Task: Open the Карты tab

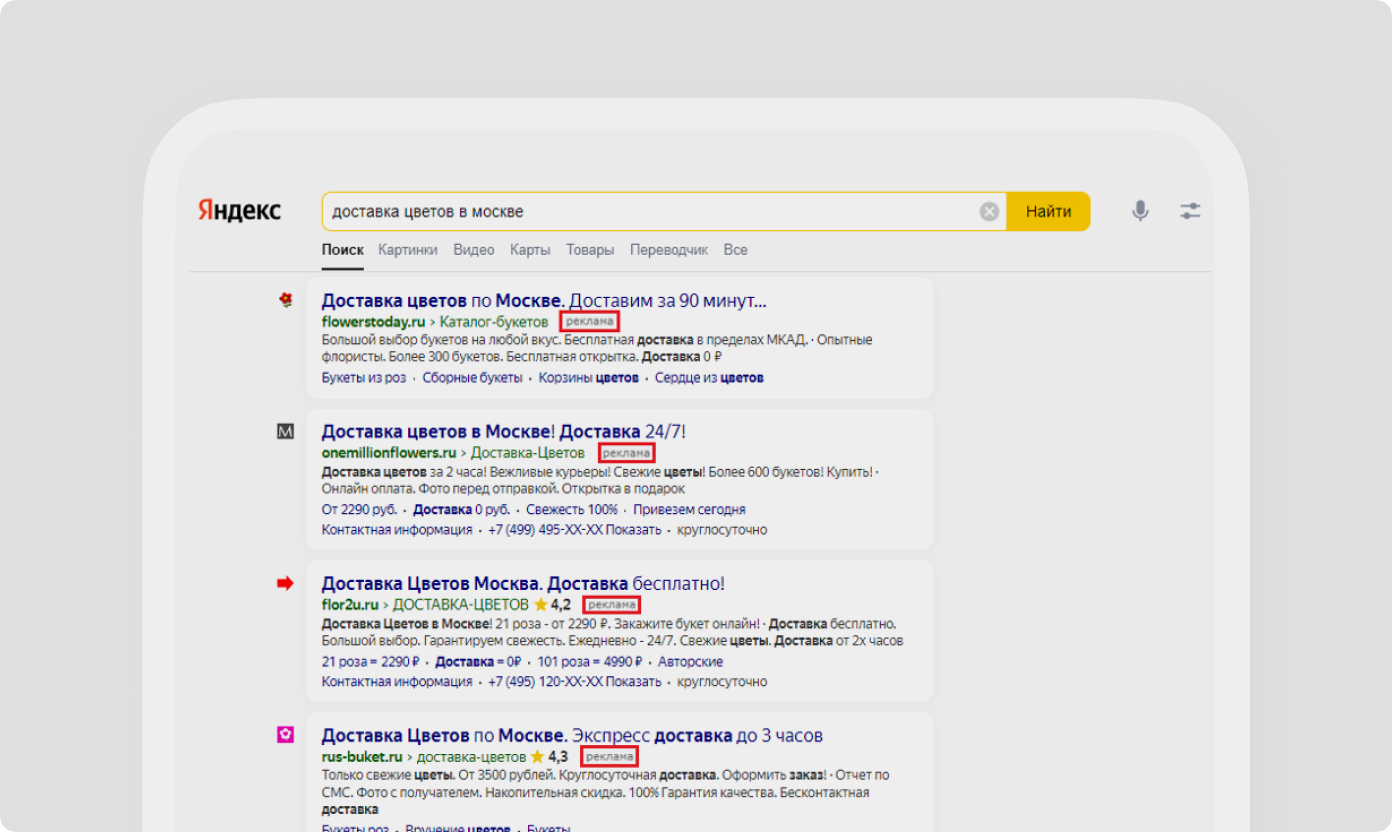Action: coord(530,250)
